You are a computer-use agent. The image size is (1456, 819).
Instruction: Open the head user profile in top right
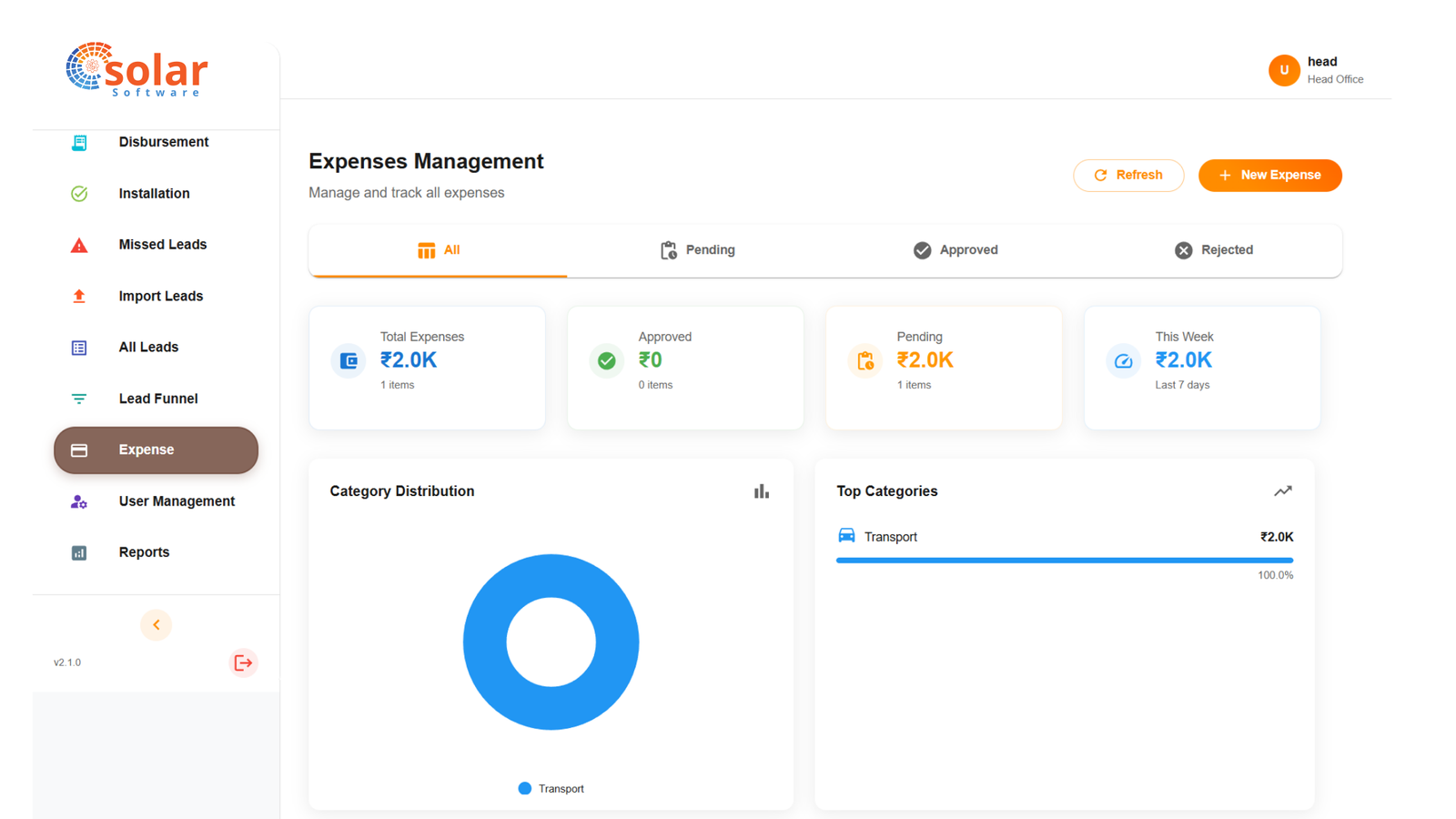(x=1317, y=70)
